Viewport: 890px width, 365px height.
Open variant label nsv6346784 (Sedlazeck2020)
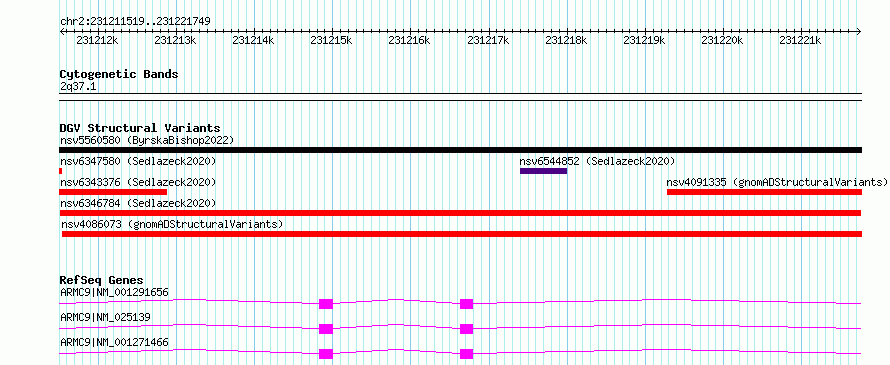(x=138, y=203)
